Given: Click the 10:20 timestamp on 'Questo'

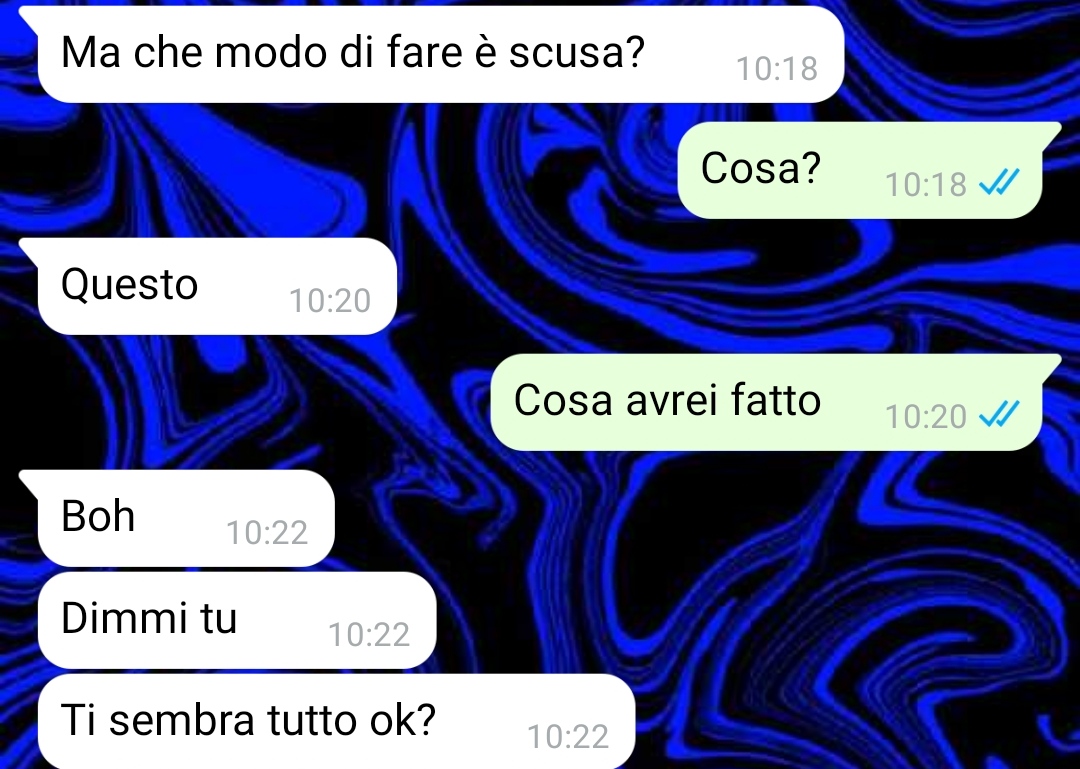Looking at the screenshot, I should (330, 301).
